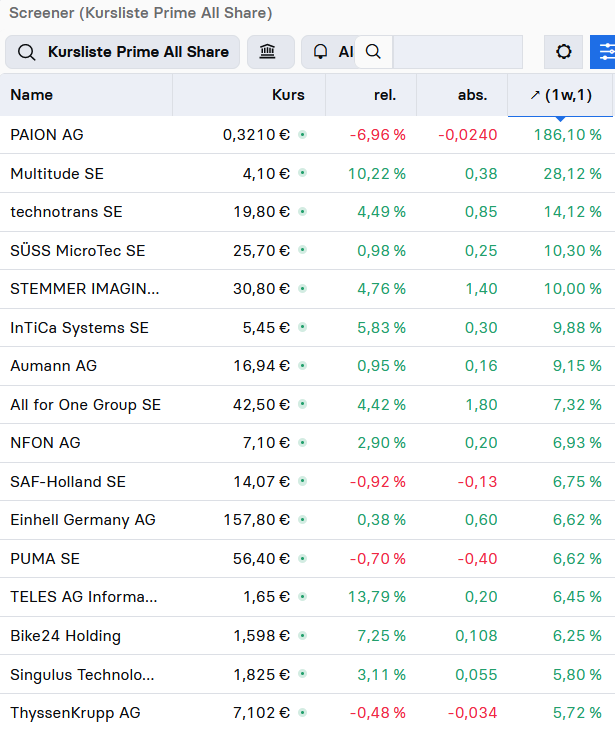Click the magnifier in Kursliste Prime All Share

(x=26, y=52)
